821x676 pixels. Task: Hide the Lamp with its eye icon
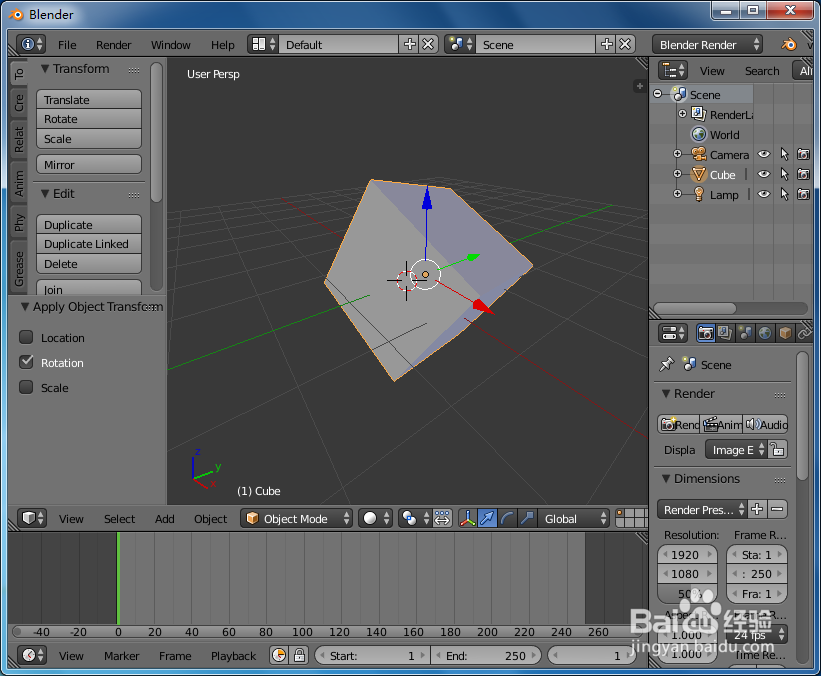click(764, 194)
